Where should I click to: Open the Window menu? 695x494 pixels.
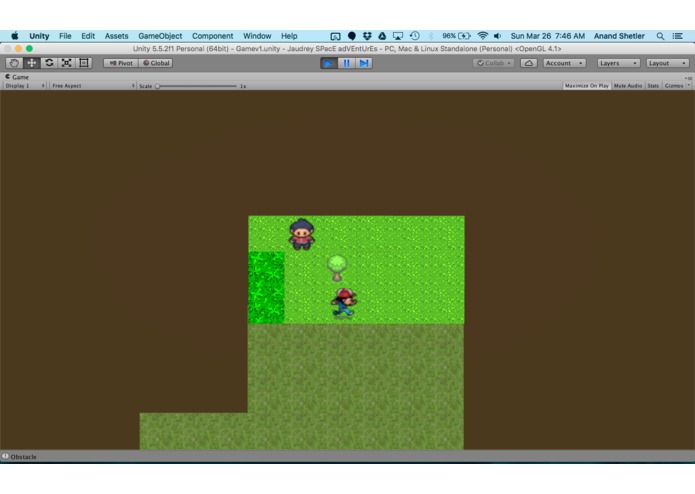point(257,36)
